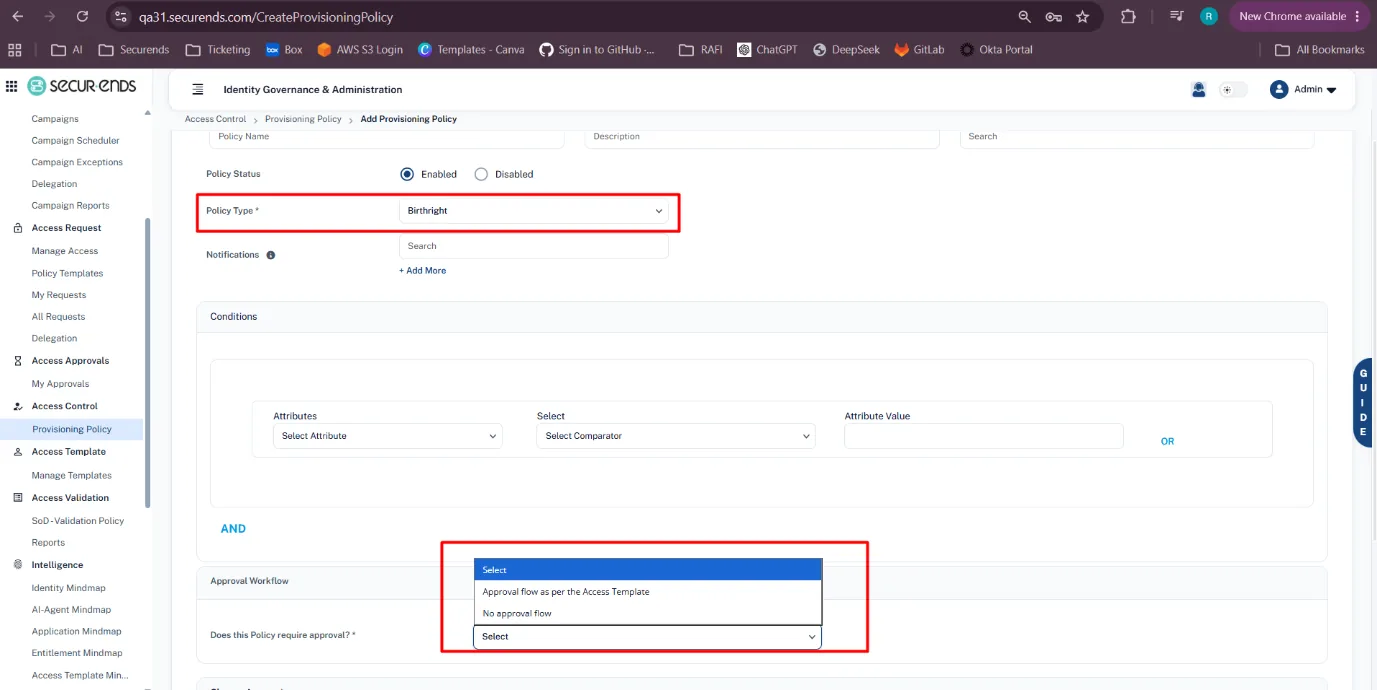Open My Approvals in sidebar
The width and height of the screenshot is (1377, 690).
[x=60, y=384]
